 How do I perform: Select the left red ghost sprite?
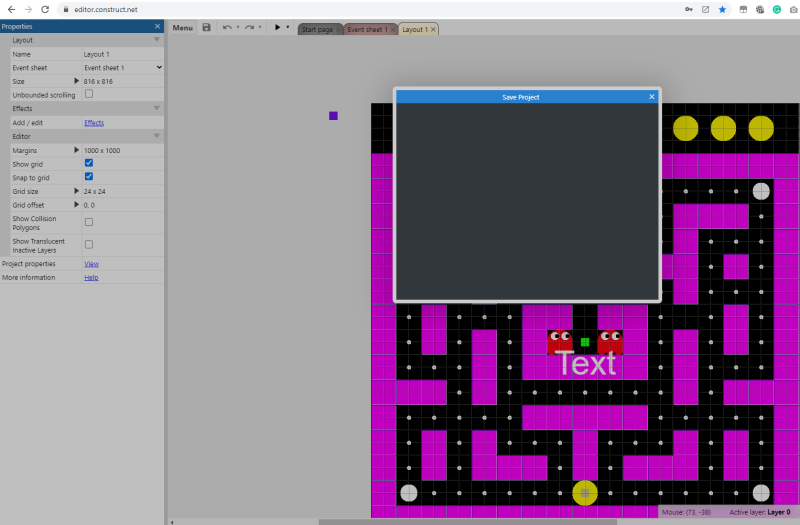[560, 342]
